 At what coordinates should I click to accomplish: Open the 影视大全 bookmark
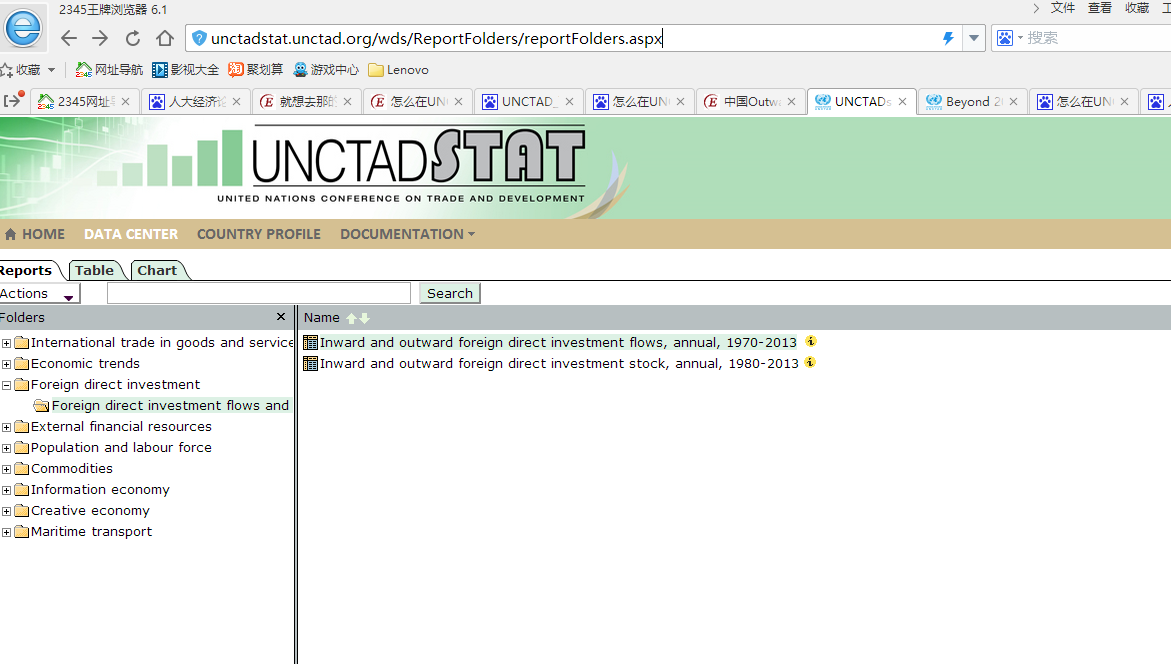pos(185,69)
